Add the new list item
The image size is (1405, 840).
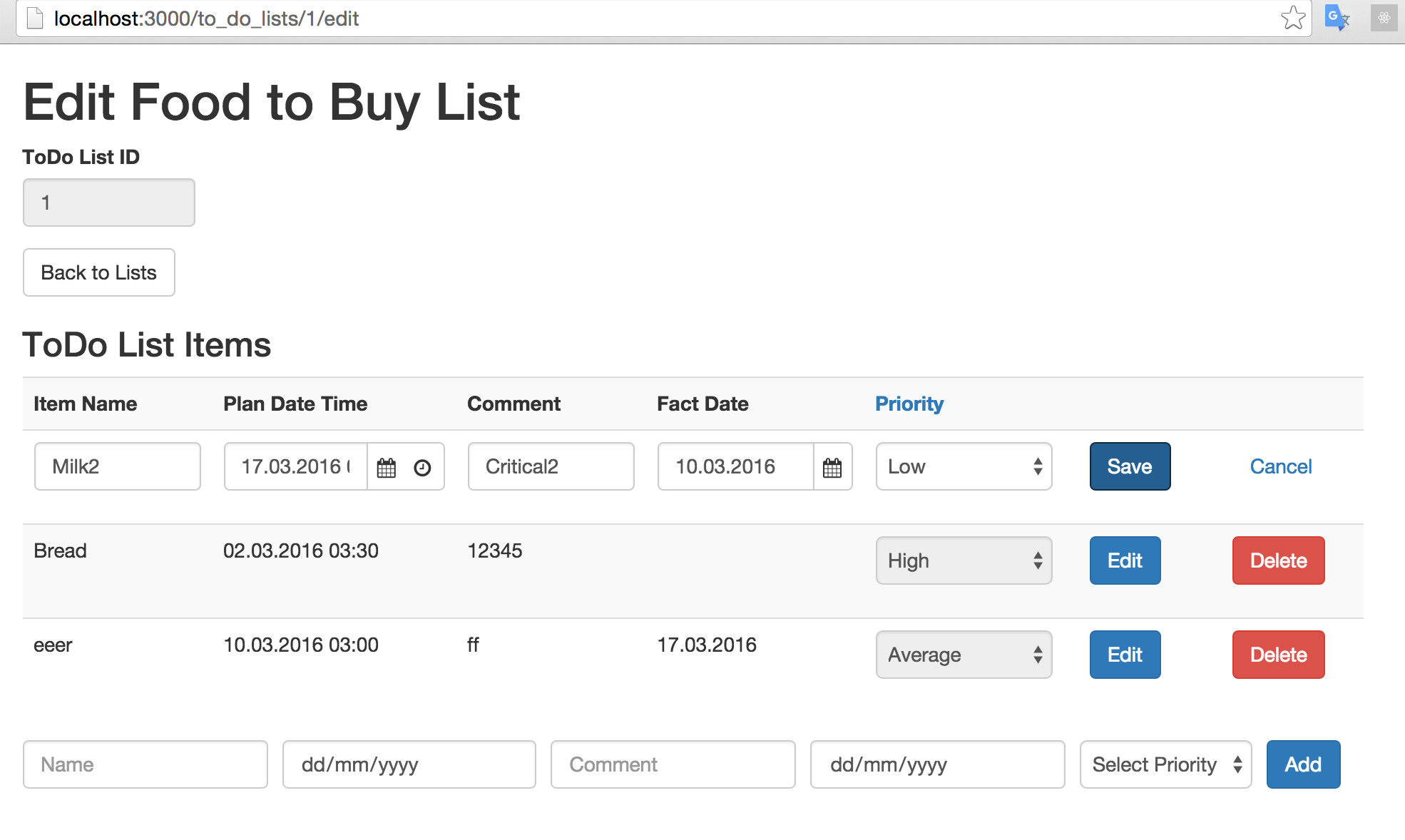tap(1302, 764)
